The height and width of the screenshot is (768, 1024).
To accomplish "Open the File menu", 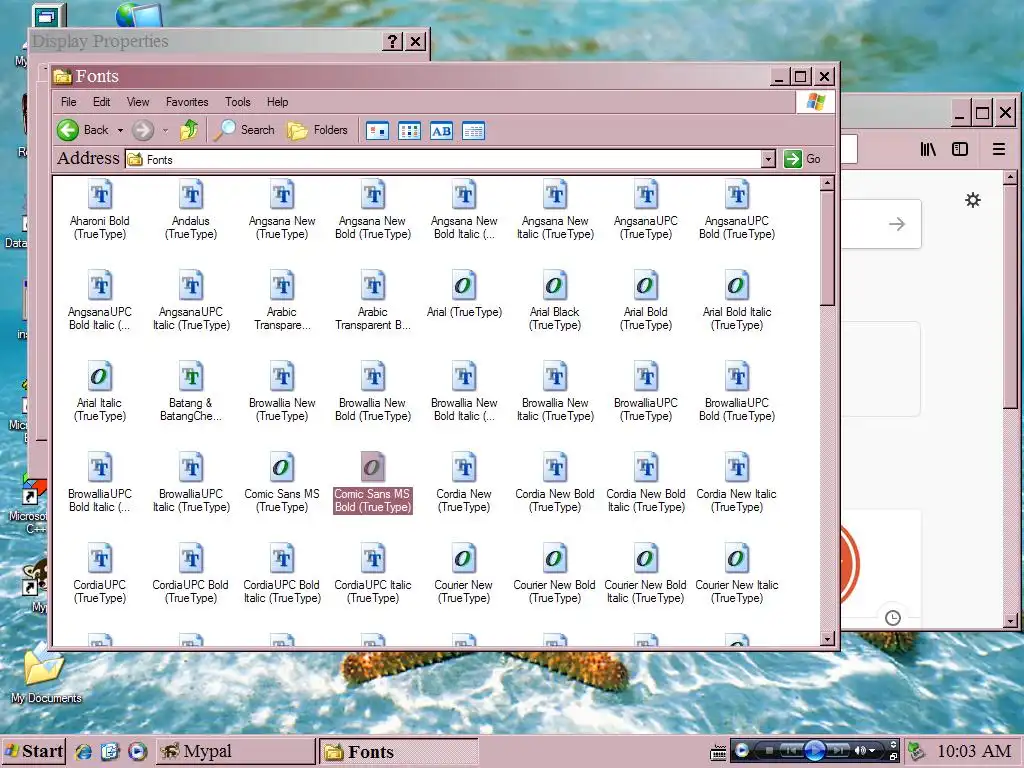I will [x=69, y=102].
